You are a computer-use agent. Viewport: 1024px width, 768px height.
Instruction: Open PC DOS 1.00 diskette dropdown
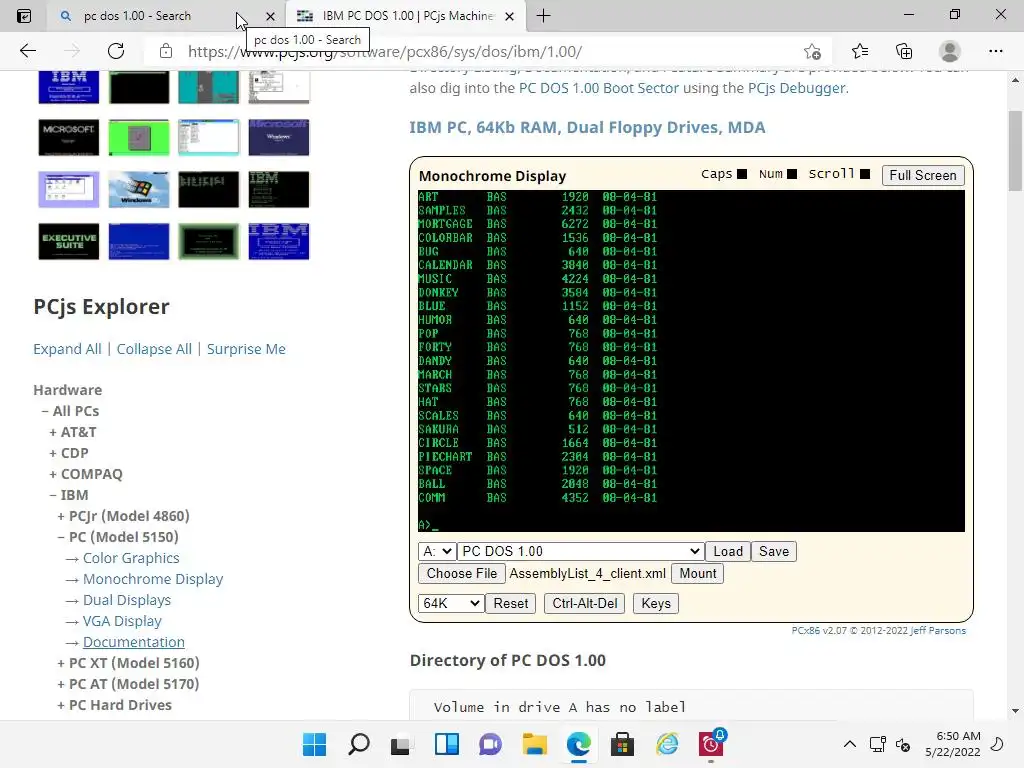tap(581, 551)
